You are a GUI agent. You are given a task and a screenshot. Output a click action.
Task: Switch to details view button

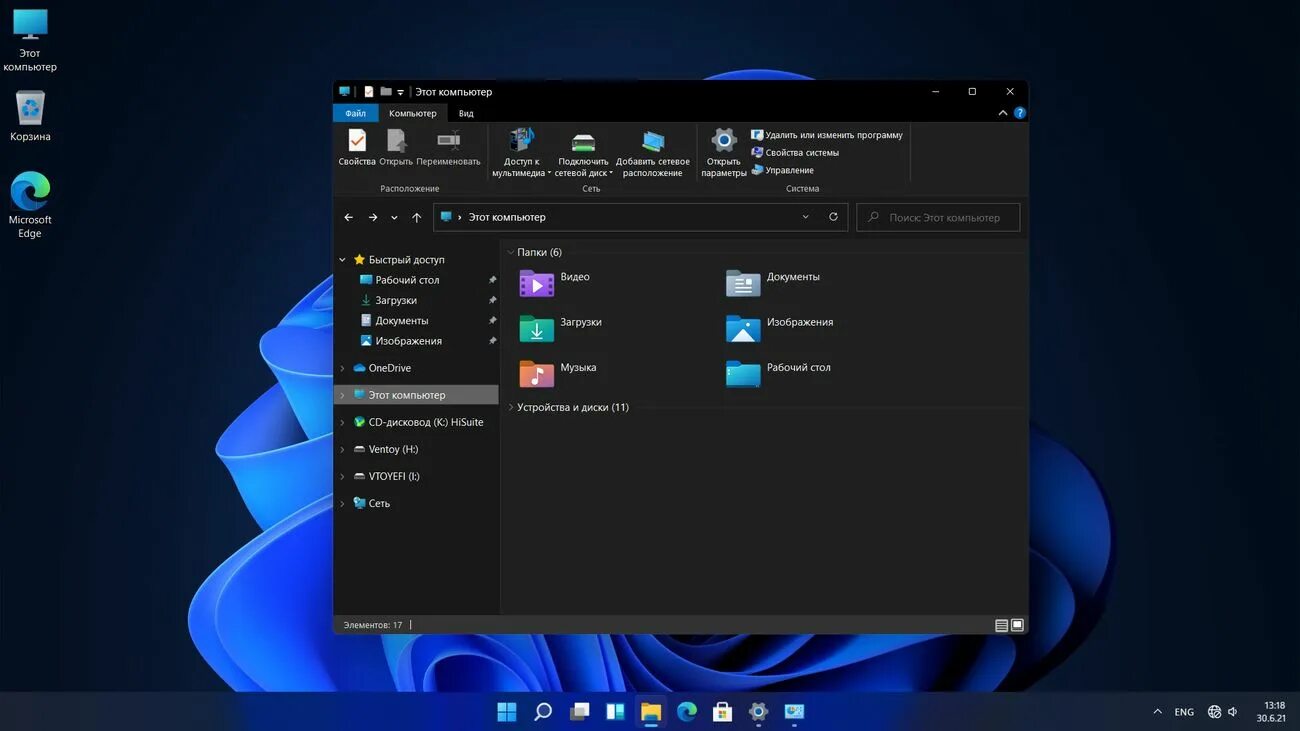click(1001, 625)
